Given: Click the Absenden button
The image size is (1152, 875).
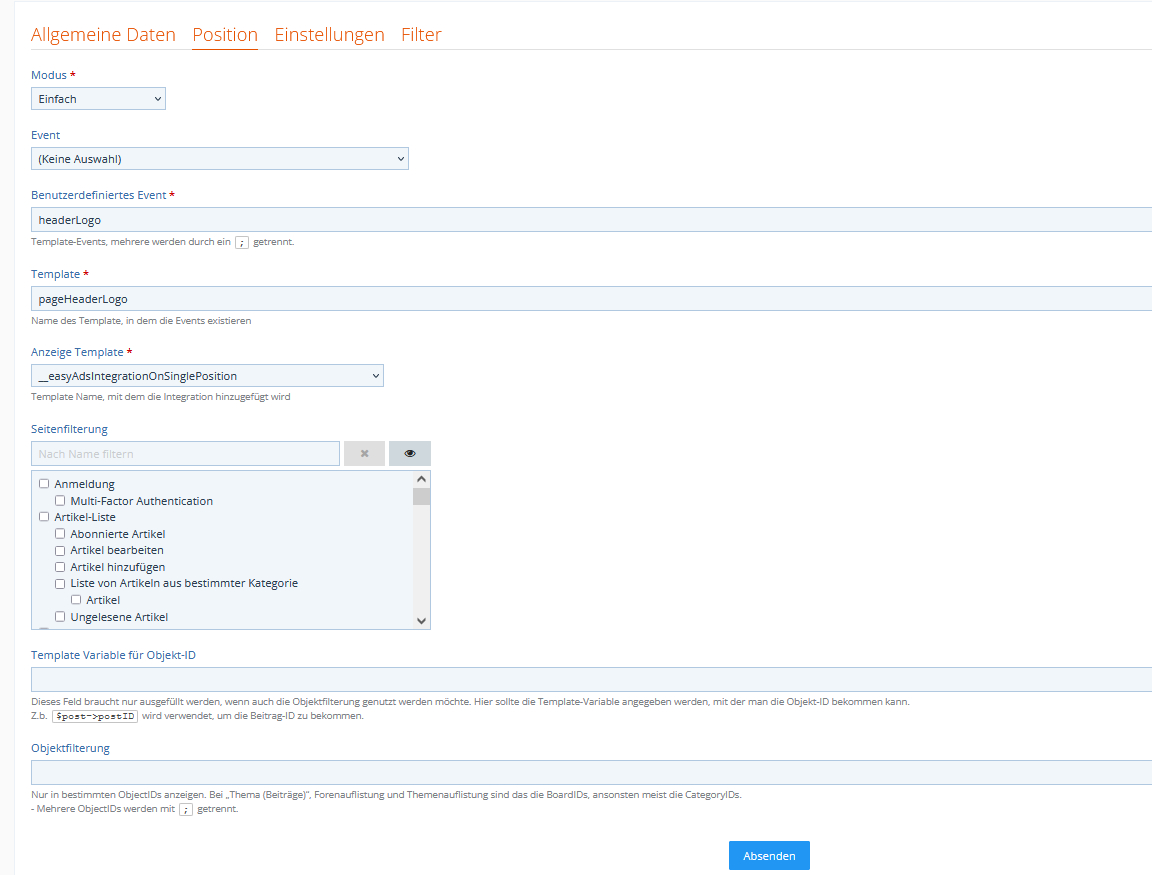Looking at the screenshot, I should point(769,856).
